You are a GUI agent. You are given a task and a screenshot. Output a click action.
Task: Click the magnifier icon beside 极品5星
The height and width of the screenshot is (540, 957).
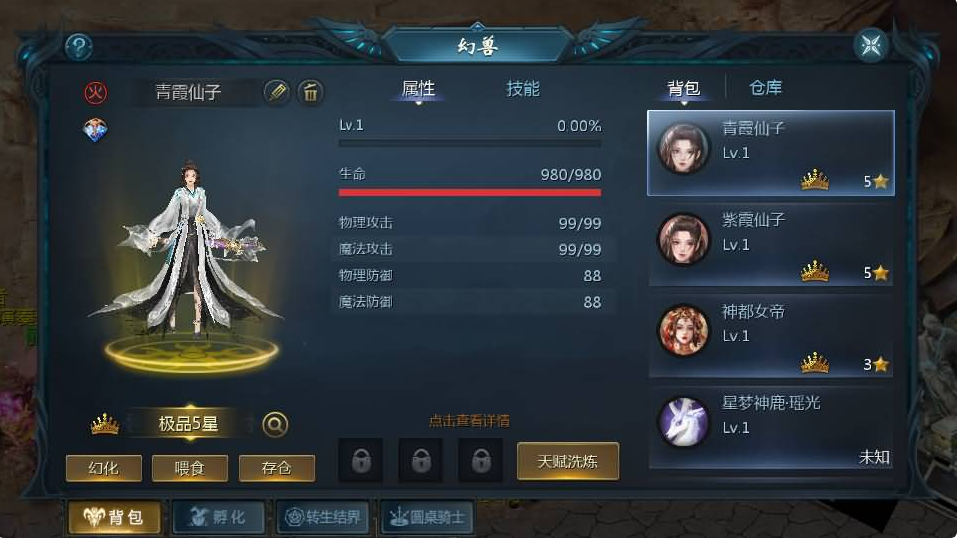[x=275, y=424]
